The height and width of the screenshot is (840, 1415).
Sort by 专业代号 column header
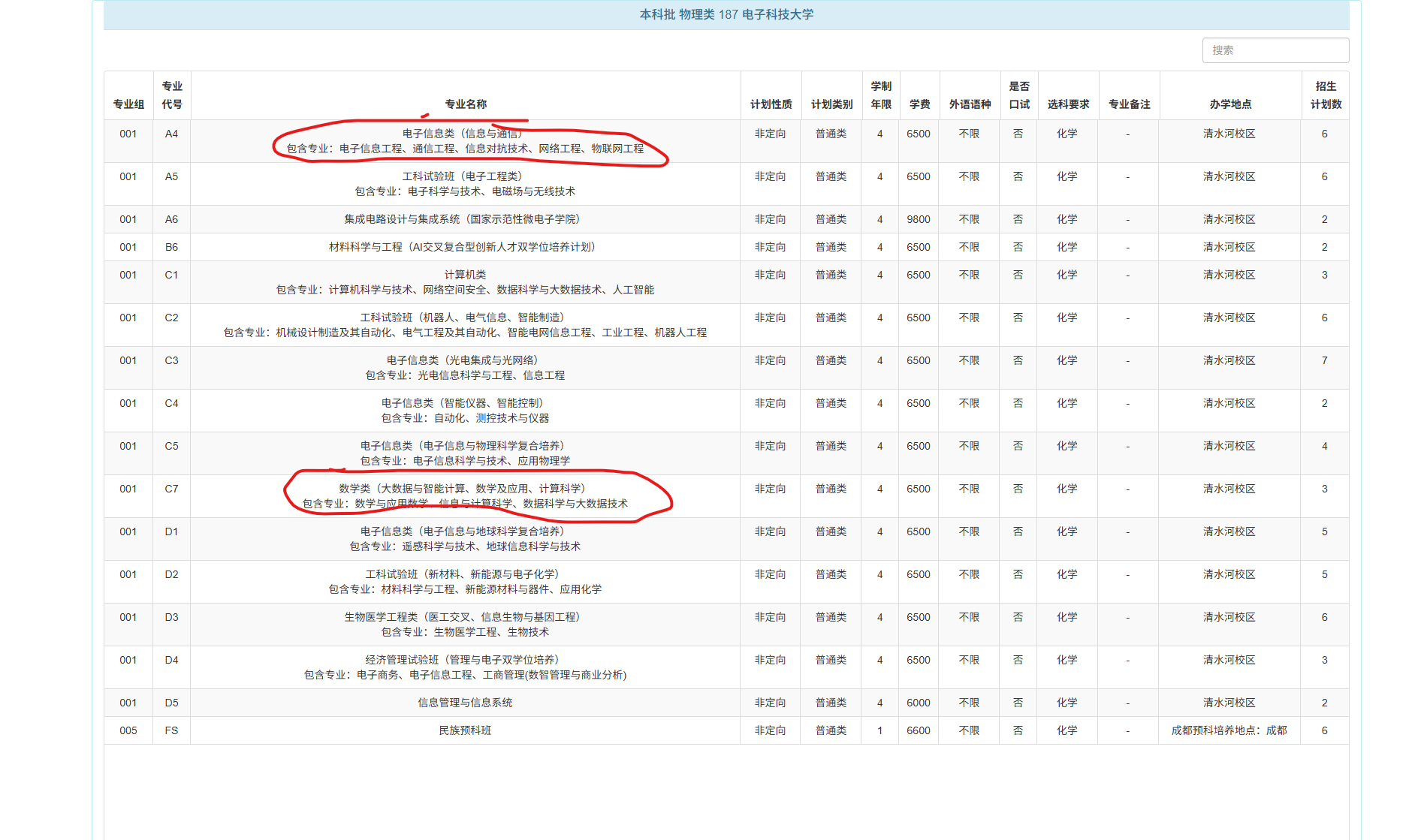172,95
